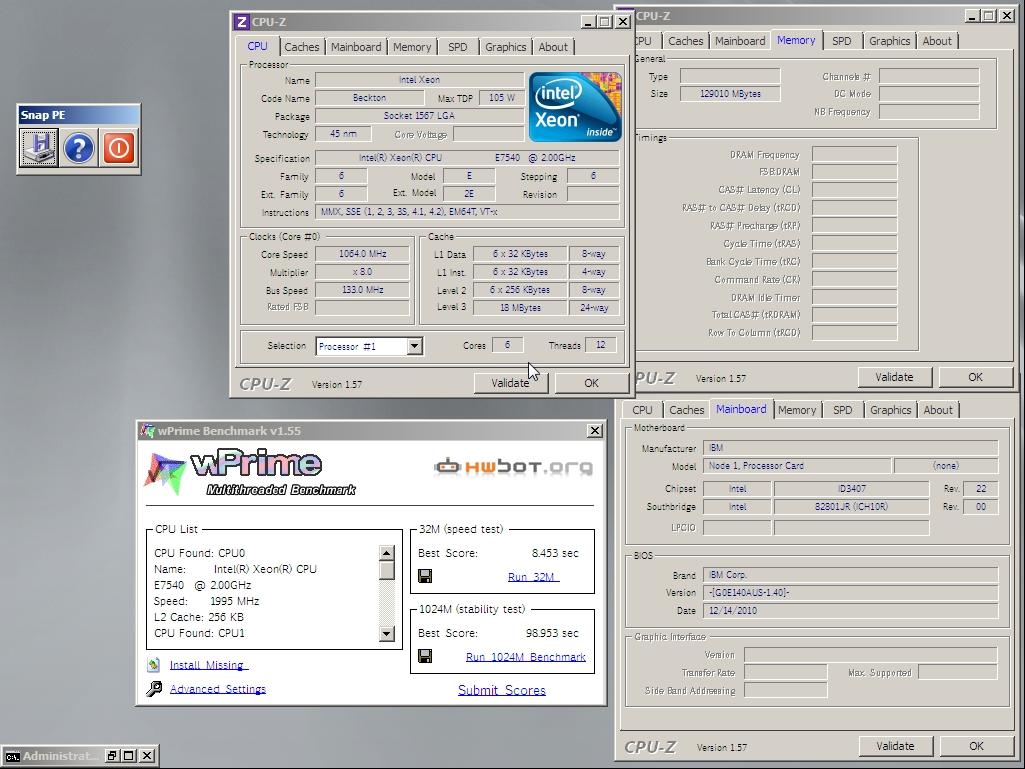Click the BIOS Version G0E140AUS field
The height and width of the screenshot is (769, 1025).
coord(850,593)
